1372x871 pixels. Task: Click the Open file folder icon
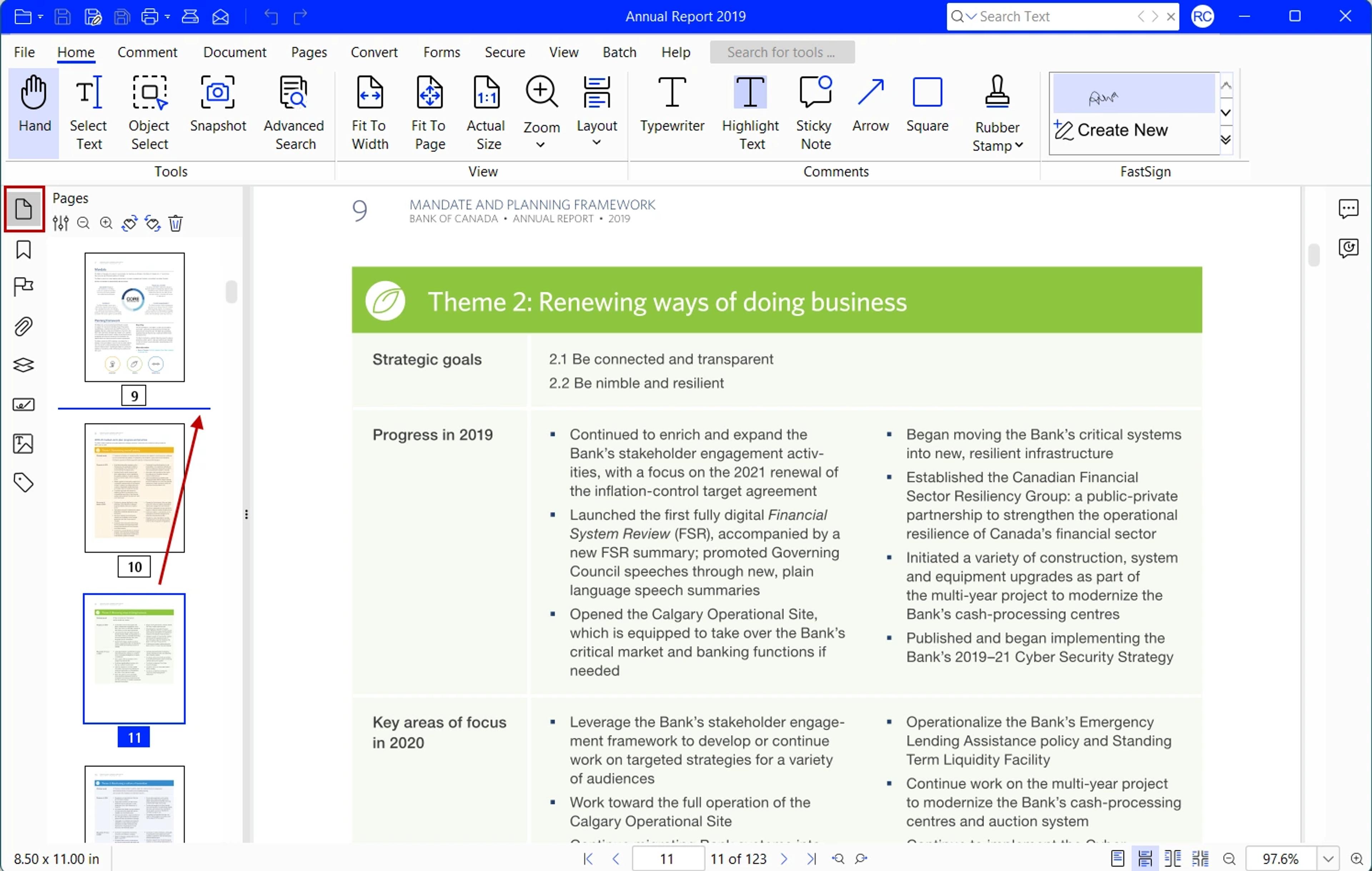tap(23, 16)
